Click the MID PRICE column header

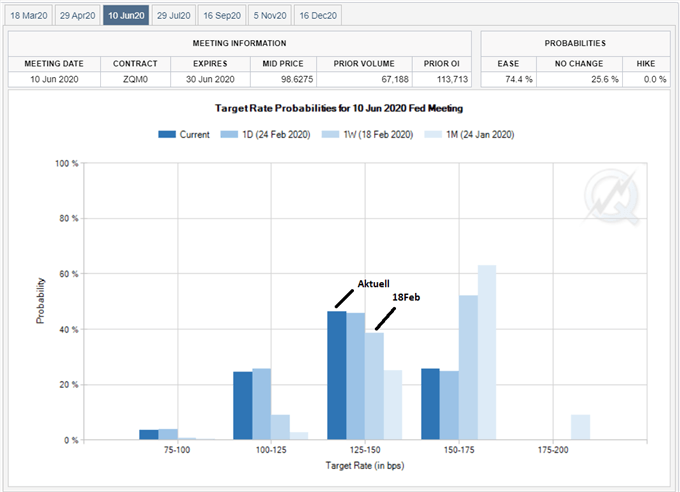click(283, 64)
